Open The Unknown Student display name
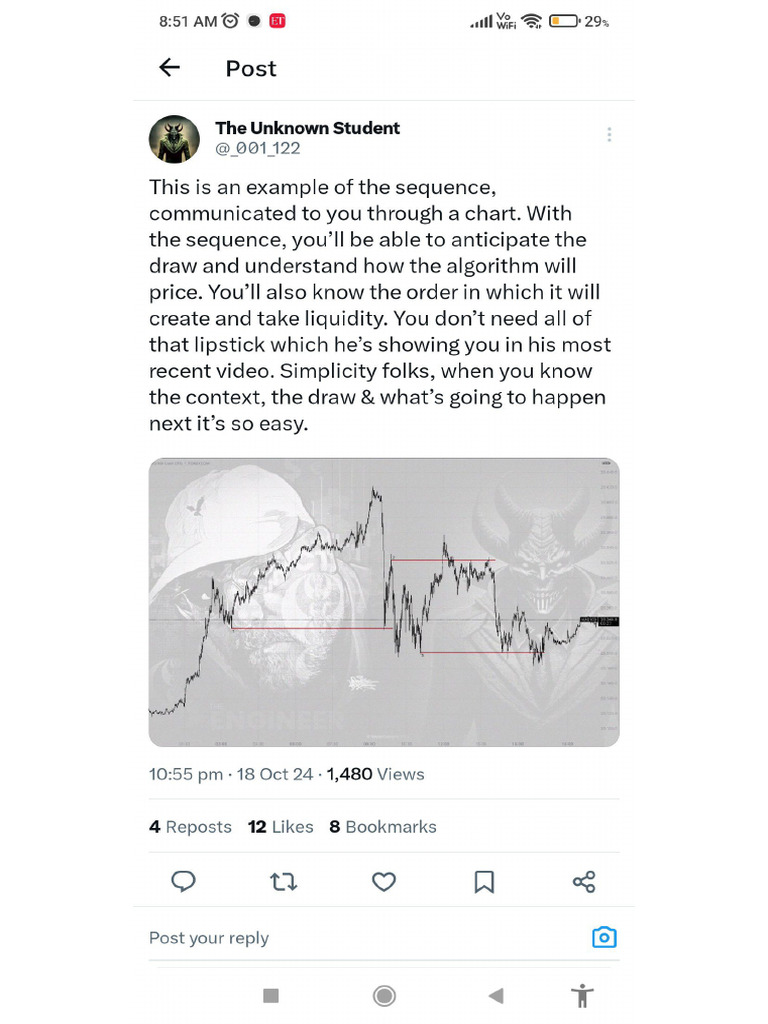Screen dimensions: 768x1024 coord(307,128)
